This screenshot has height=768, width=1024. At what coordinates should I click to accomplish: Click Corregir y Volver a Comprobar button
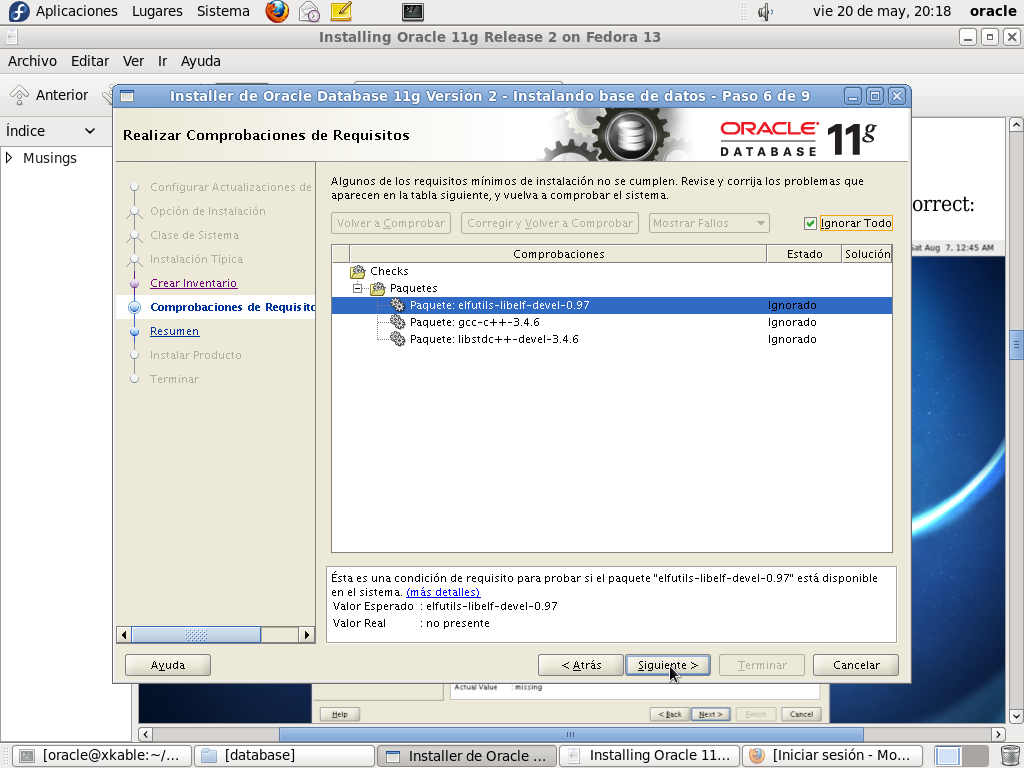550,223
